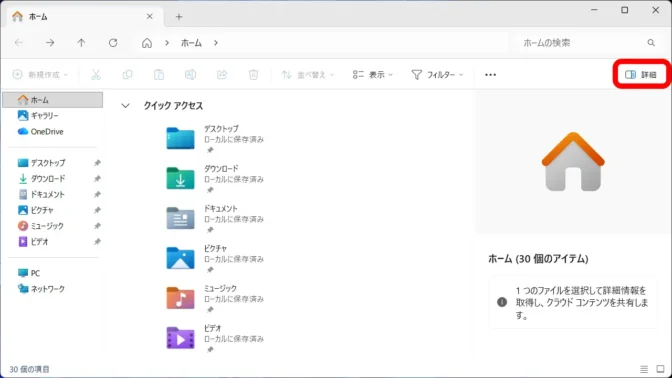Go back with the left arrow

[18, 42]
